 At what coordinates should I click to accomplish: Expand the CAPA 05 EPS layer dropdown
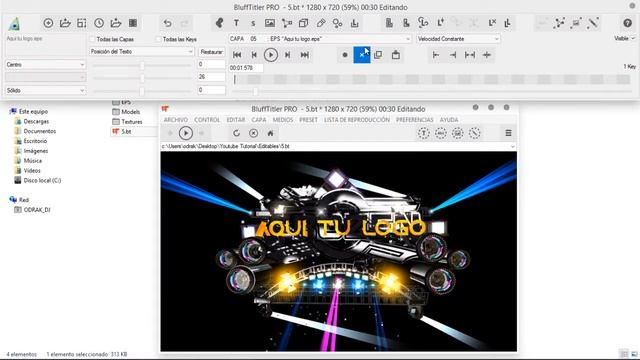click(x=320, y=39)
